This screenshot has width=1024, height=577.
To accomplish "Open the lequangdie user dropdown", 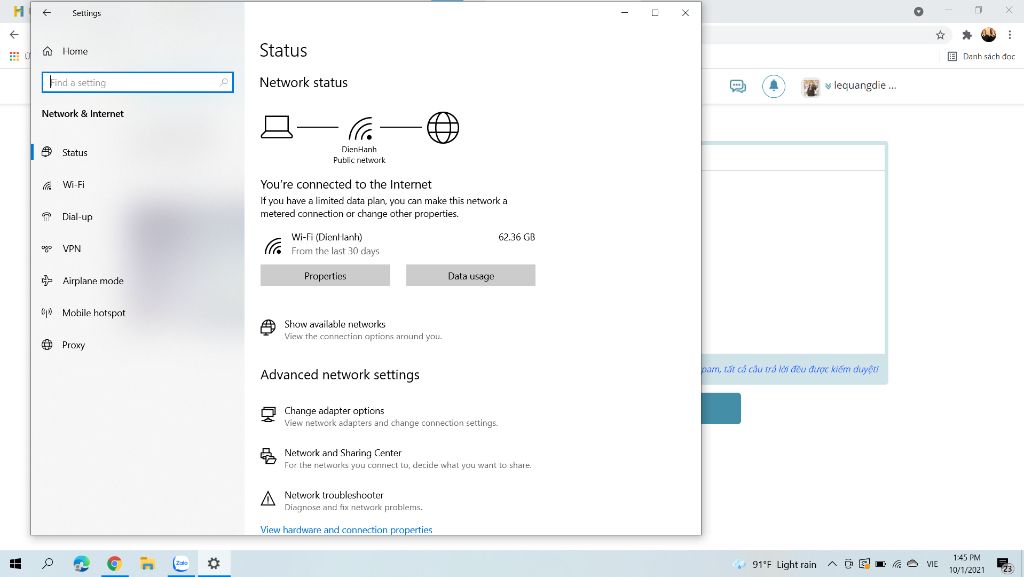I will click(x=861, y=86).
